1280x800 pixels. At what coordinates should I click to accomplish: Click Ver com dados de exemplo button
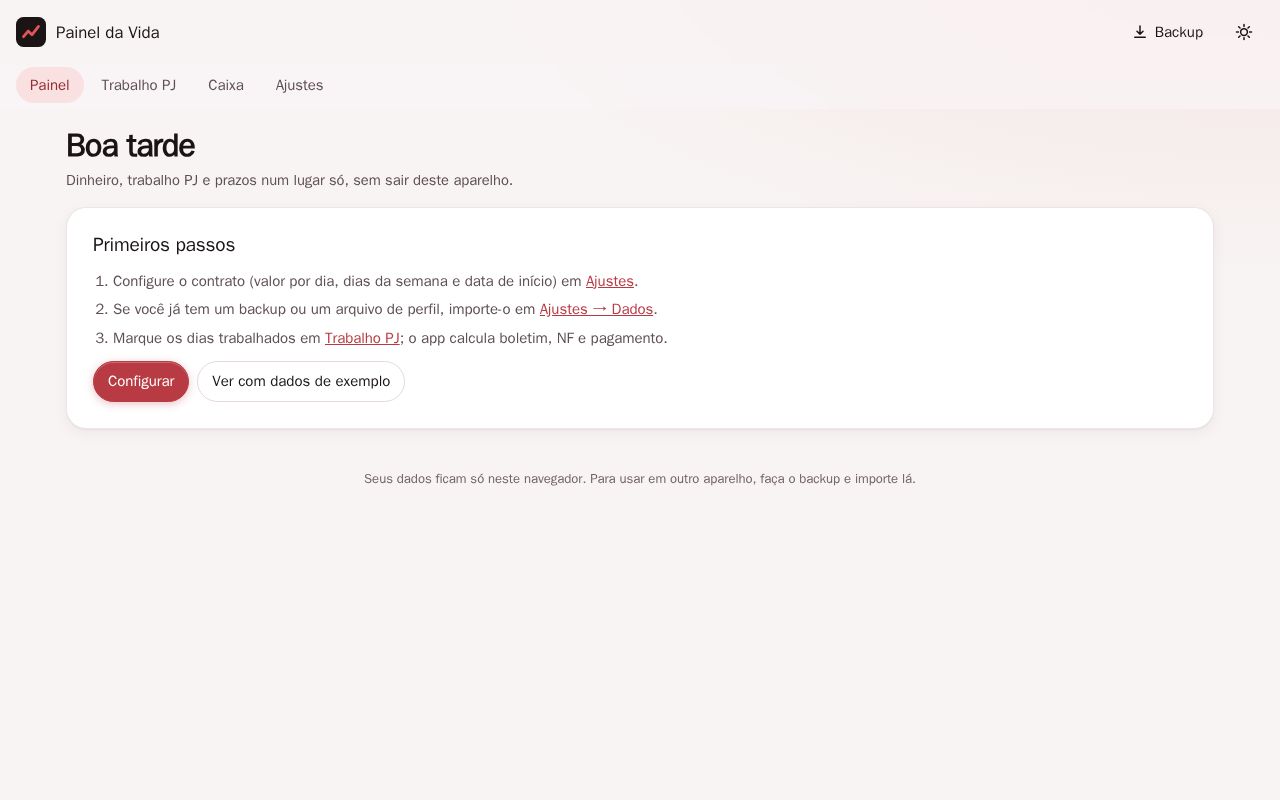coord(301,381)
